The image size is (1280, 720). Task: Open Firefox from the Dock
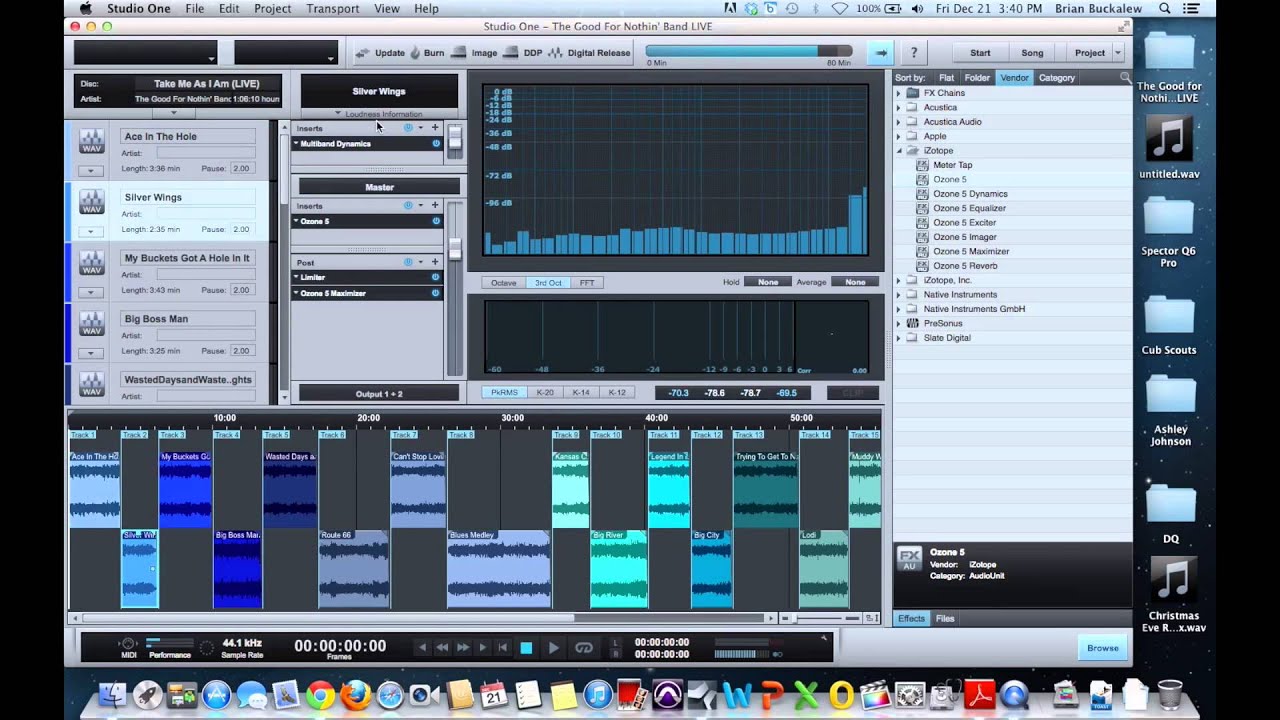[355, 695]
